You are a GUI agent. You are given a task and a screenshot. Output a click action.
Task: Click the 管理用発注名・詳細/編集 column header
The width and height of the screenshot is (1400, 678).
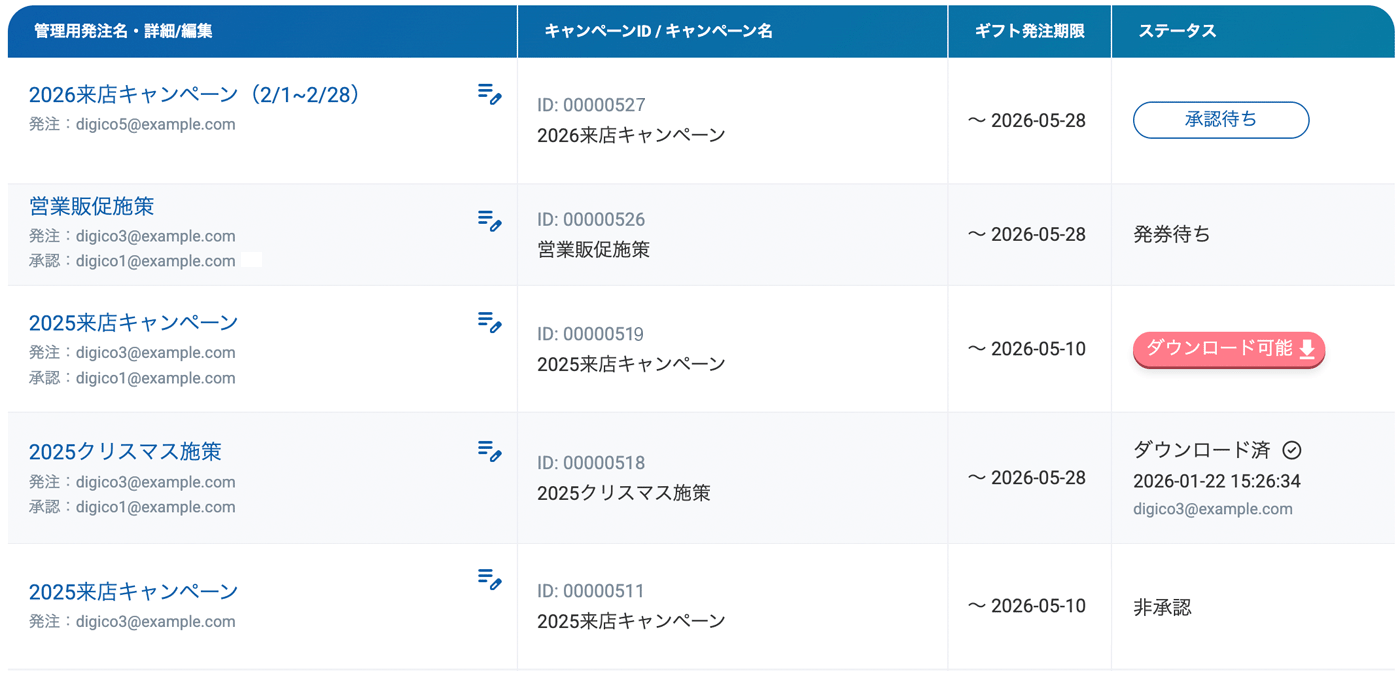pyautogui.click(x=123, y=31)
